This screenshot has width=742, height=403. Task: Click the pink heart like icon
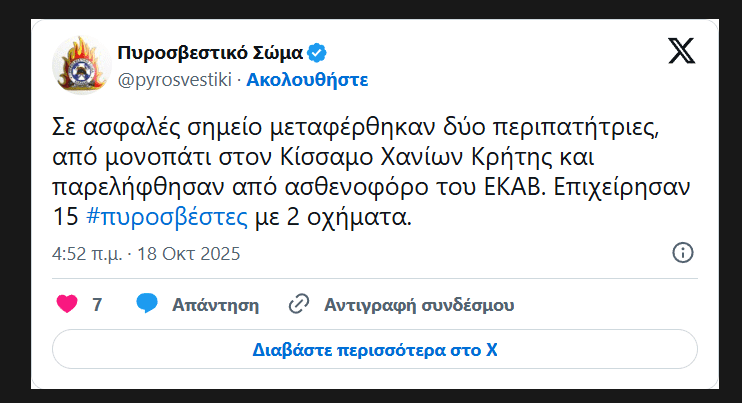(x=67, y=304)
